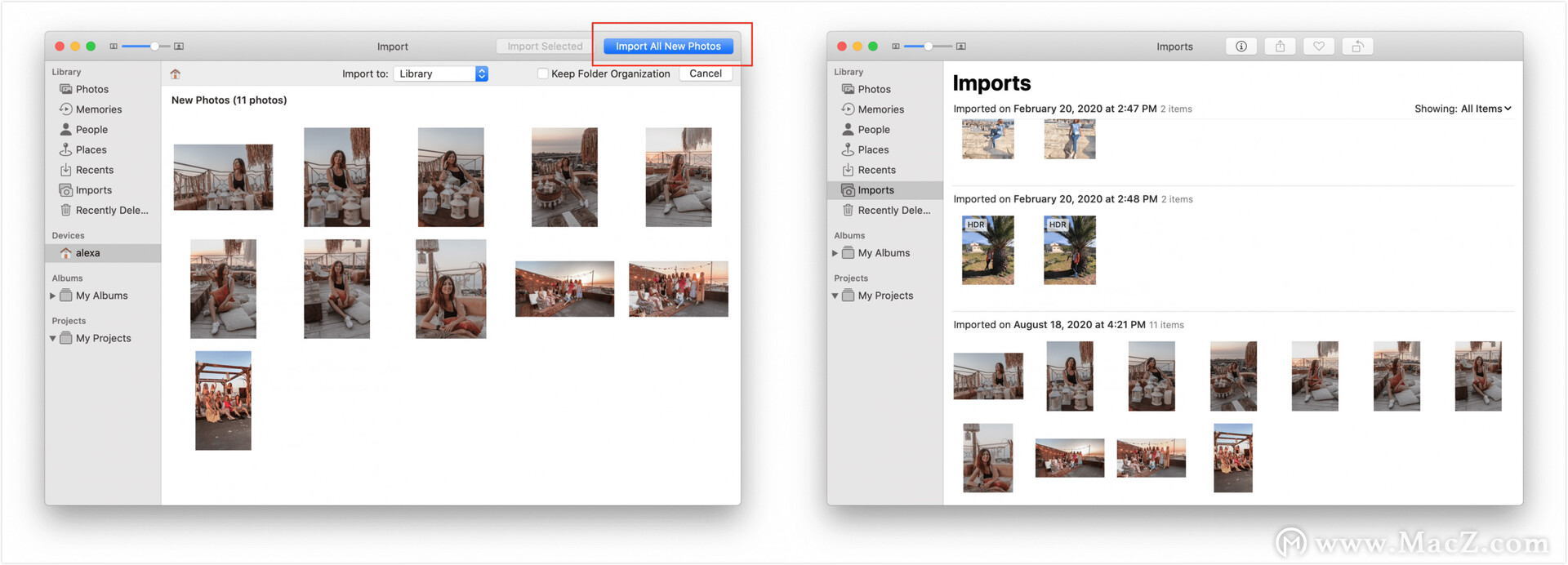Click Import All New Photos button

coord(668,47)
